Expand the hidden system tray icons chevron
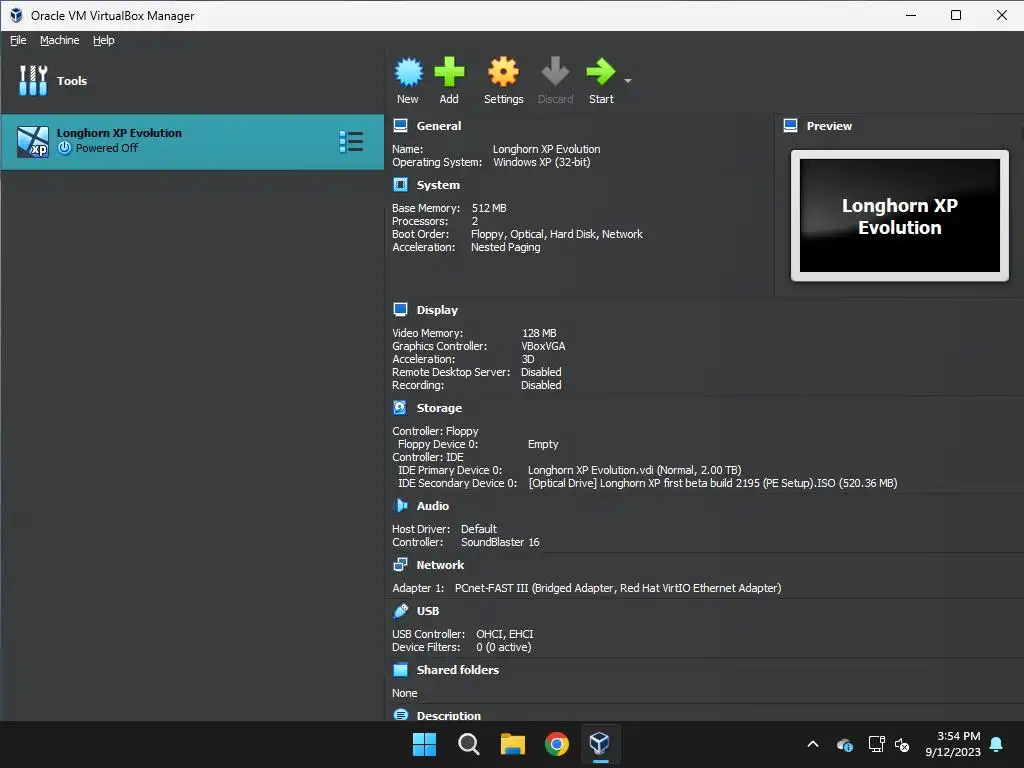This screenshot has width=1024, height=768. [x=813, y=744]
